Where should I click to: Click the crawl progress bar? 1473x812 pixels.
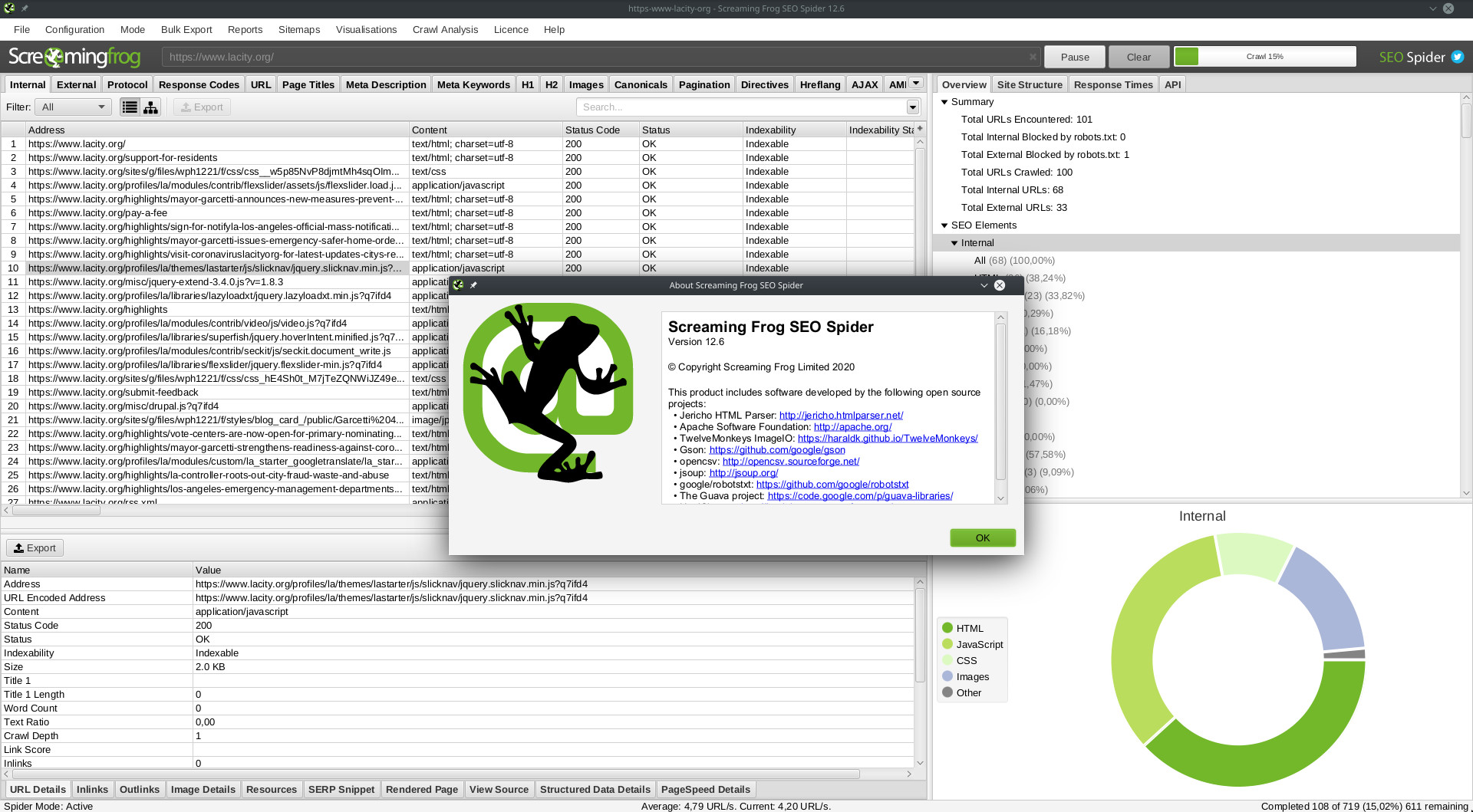point(1265,57)
